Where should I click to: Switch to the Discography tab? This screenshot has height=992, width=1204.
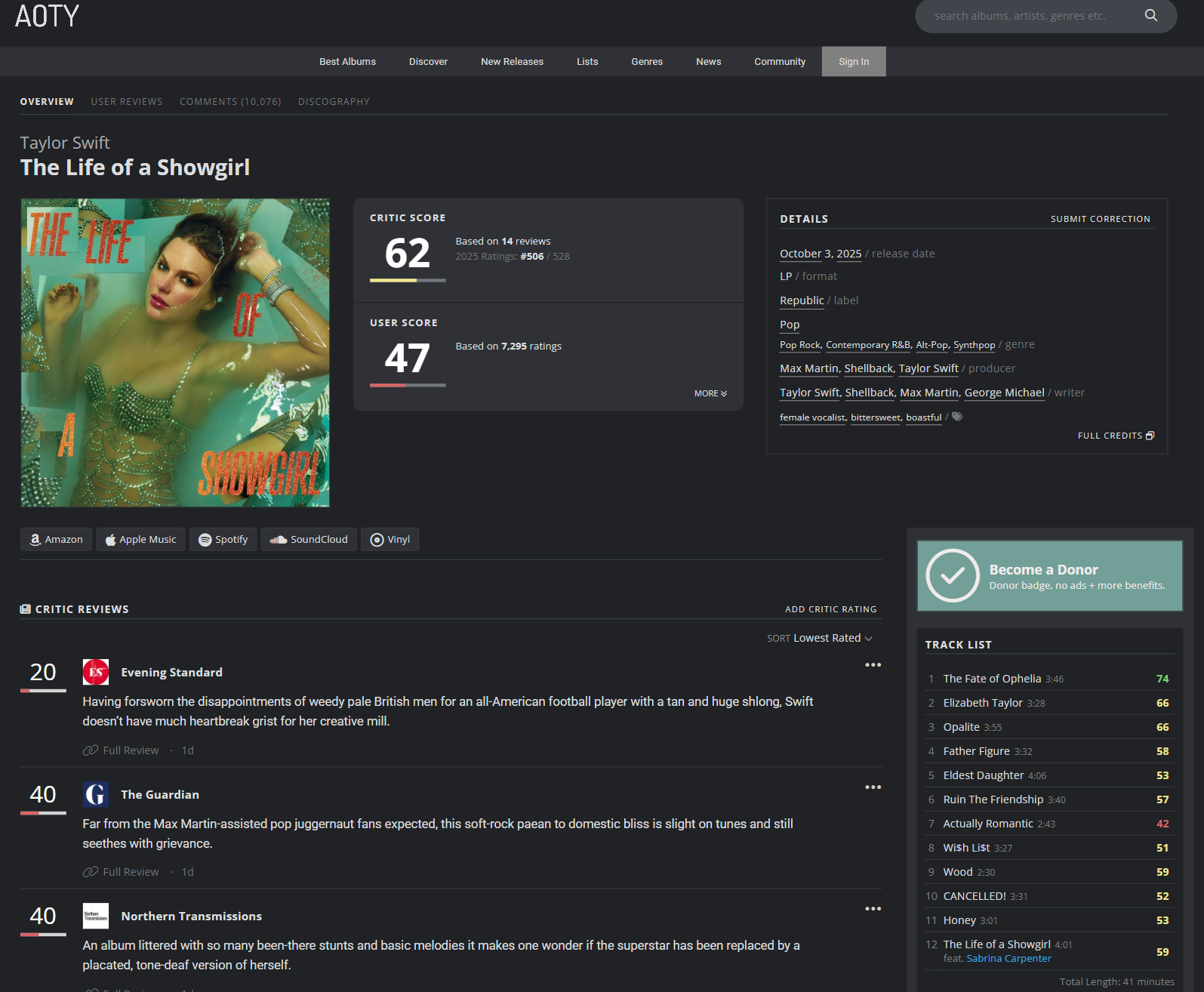click(334, 102)
